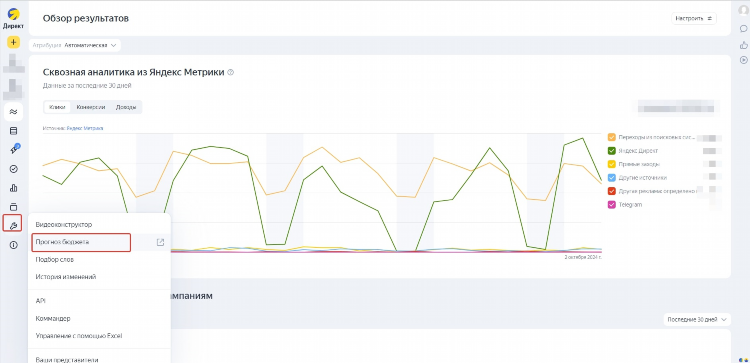Toggle the Яндекс Директ legend checkbox

tap(611, 151)
